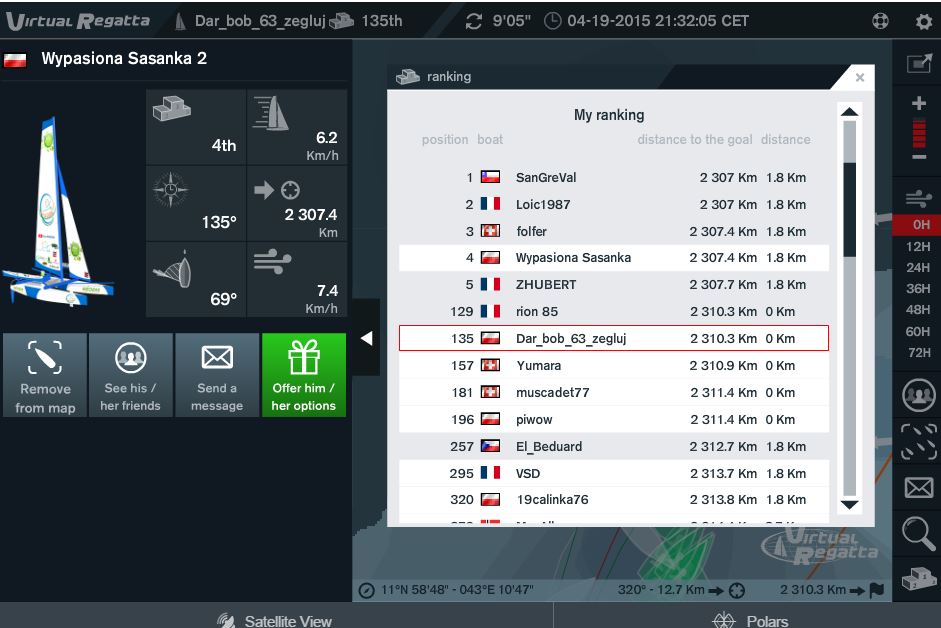941x628 pixels.
Task: Open the share/export icon in right sidebar
Action: (x=919, y=63)
